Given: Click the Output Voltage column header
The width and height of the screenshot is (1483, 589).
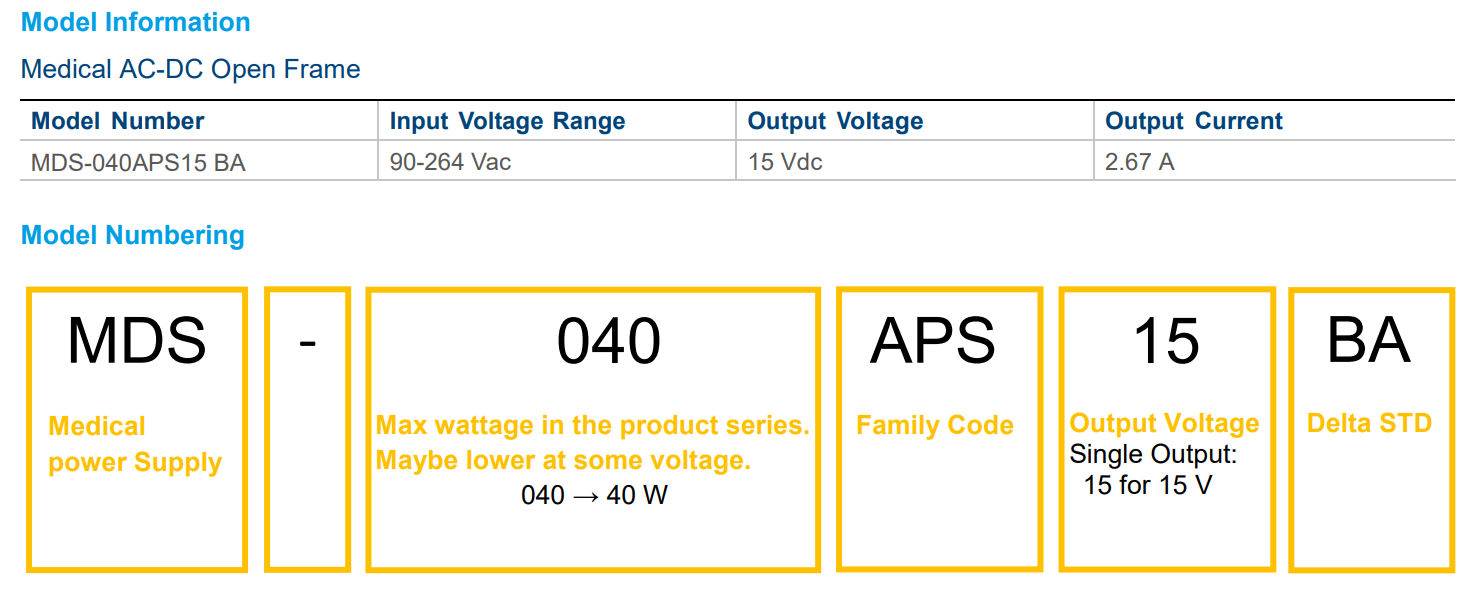Looking at the screenshot, I should pos(835,121).
